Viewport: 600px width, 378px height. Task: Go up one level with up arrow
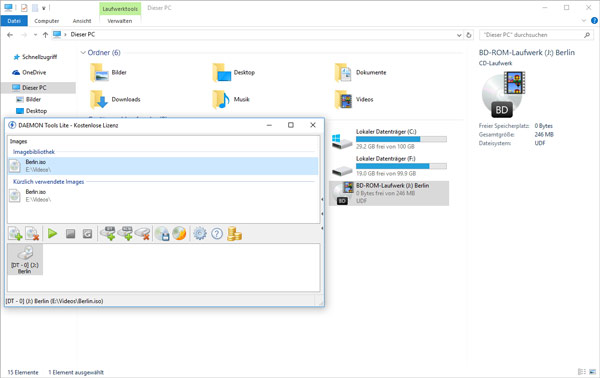pyautogui.click(x=45, y=35)
